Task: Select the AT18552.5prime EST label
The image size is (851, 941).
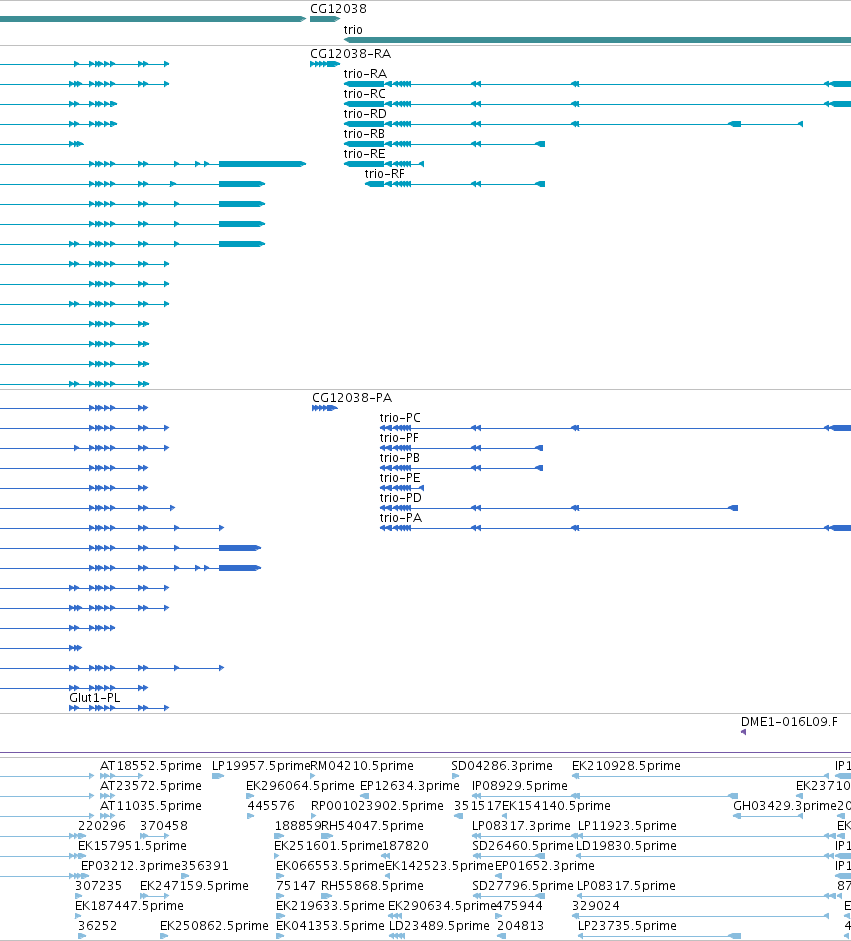Action: pyautogui.click(x=151, y=766)
